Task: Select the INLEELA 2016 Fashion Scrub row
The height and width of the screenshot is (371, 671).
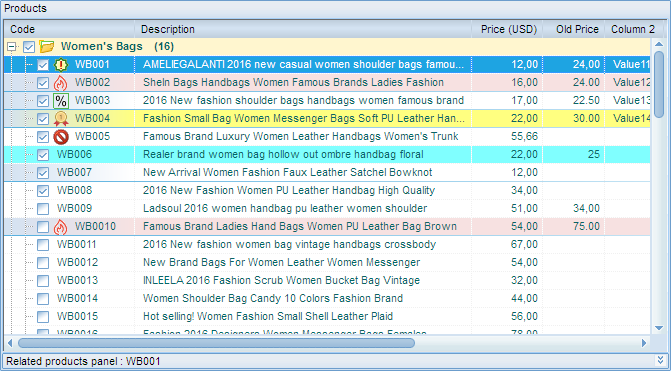Action: pos(327,280)
